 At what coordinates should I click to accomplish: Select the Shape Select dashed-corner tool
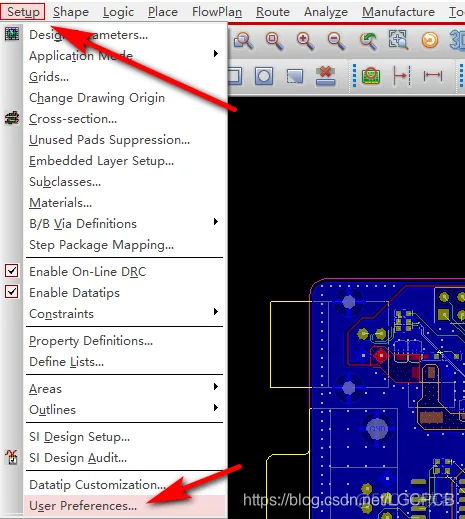point(295,76)
